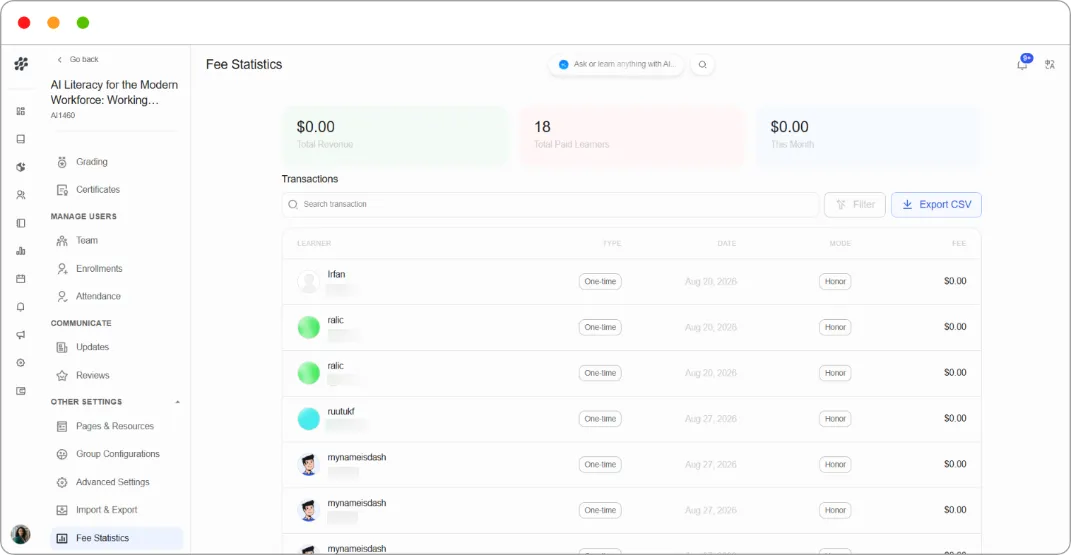Open the book icon in the left rail
The height and width of the screenshot is (555, 1071).
click(20, 139)
